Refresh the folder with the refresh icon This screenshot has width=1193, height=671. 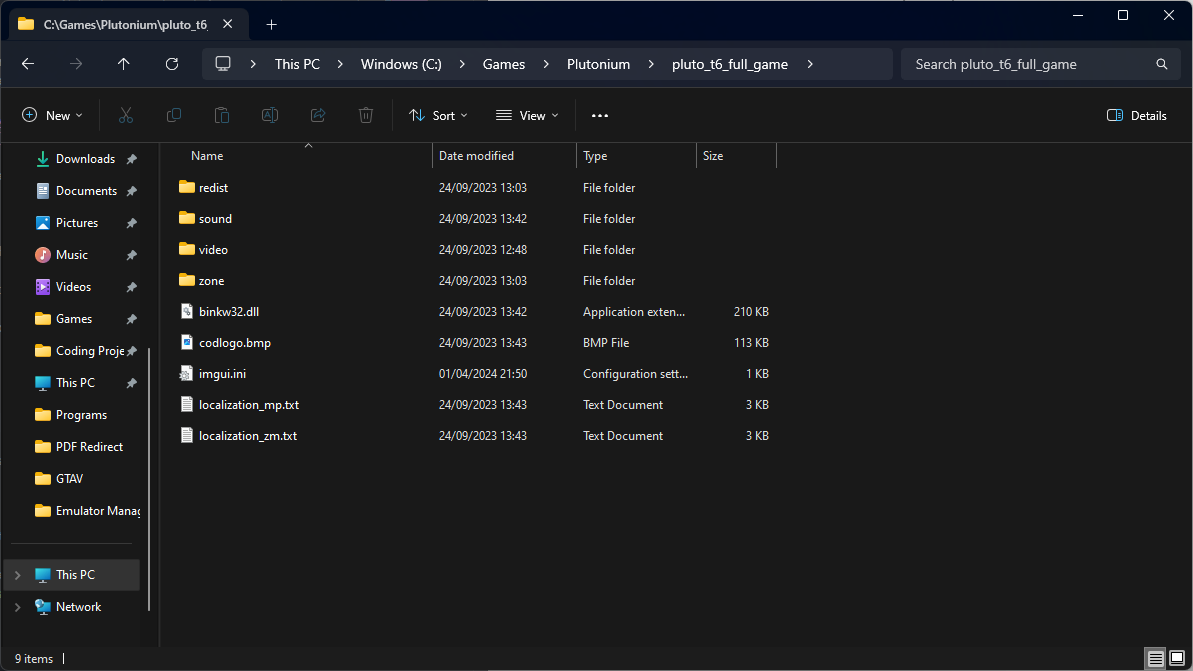(171, 63)
